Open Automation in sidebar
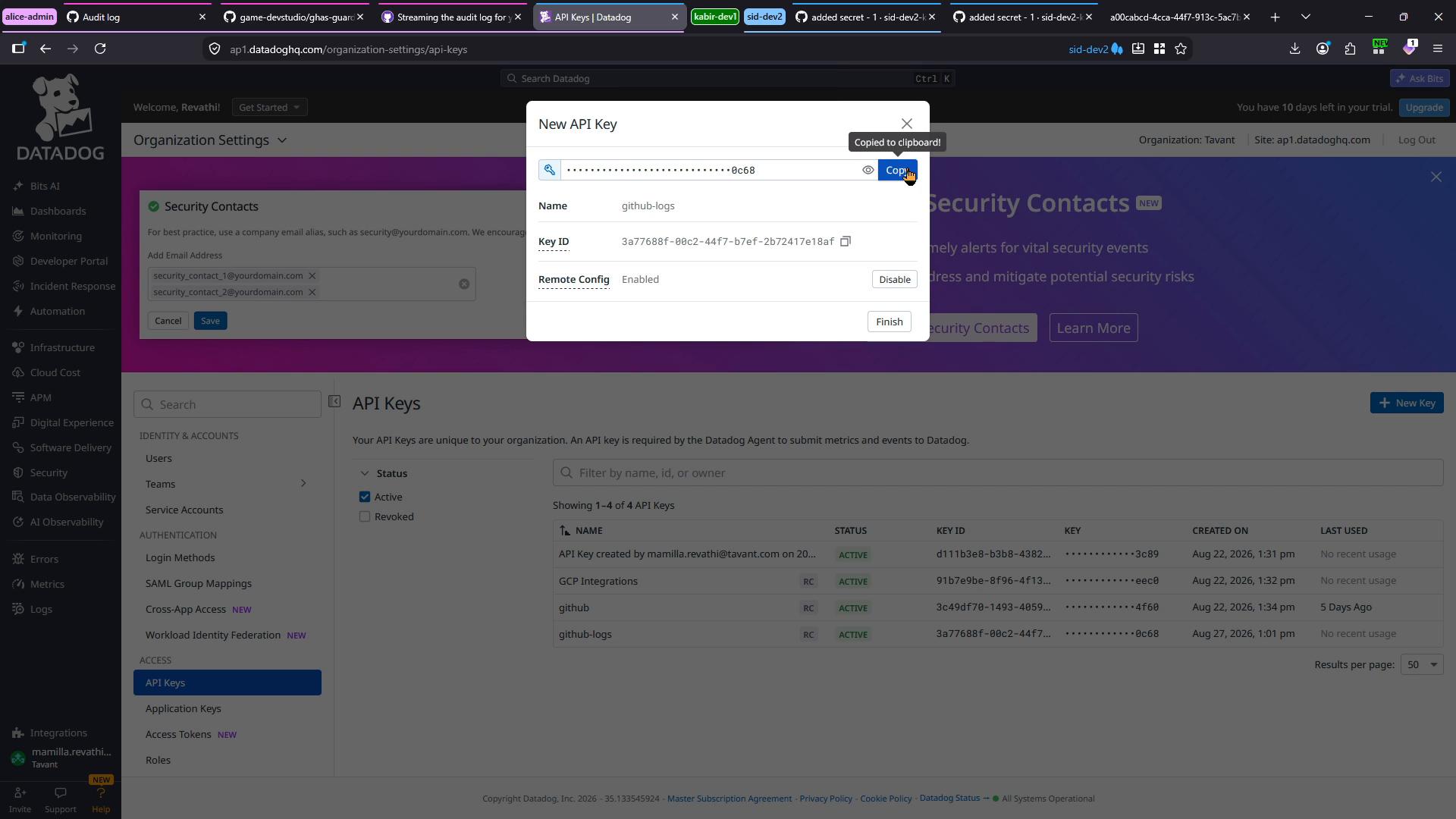 pyautogui.click(x=58, y=311)
